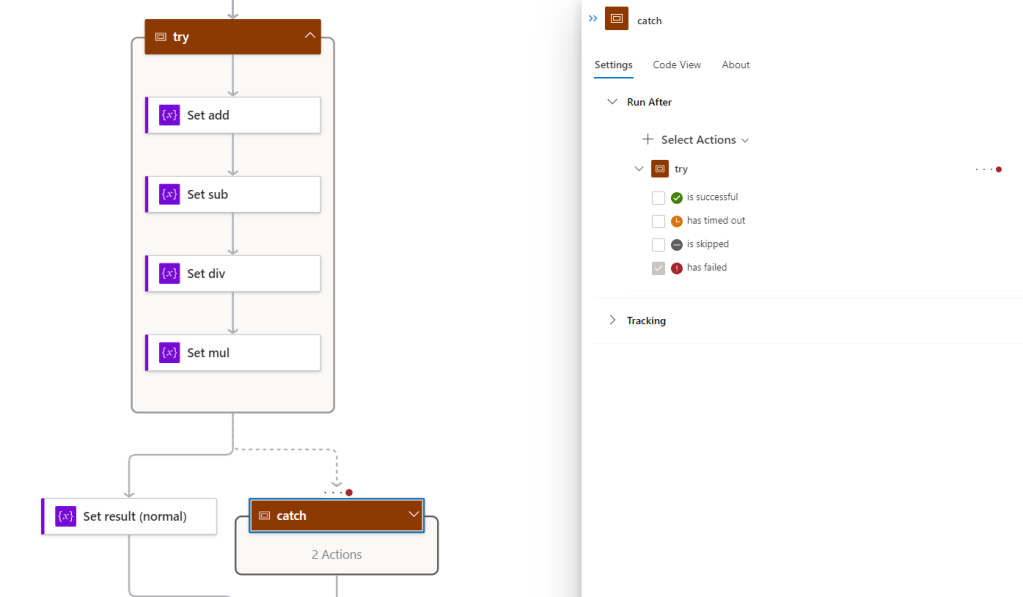Collapse the try scope in the designer

coord(310,37)
